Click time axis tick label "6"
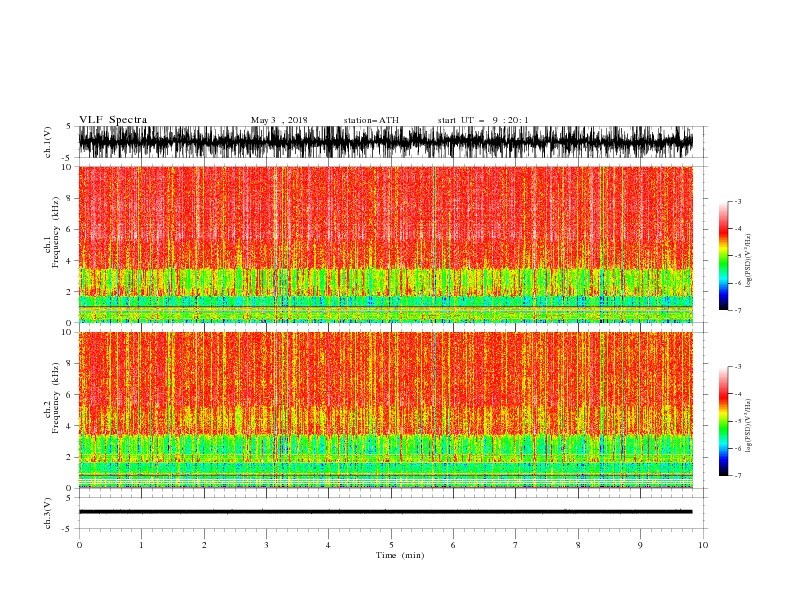792x612 pixels. [453, 545]
